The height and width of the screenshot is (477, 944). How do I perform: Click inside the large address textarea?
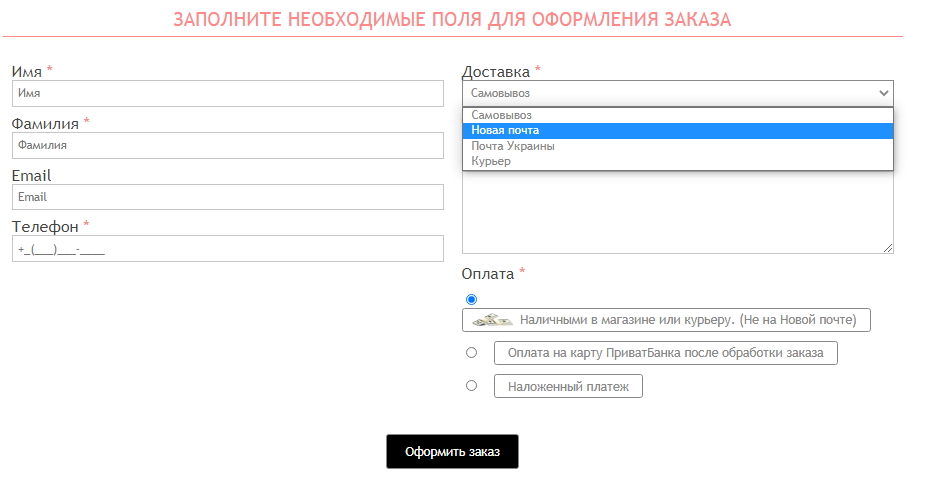(677, 212)
